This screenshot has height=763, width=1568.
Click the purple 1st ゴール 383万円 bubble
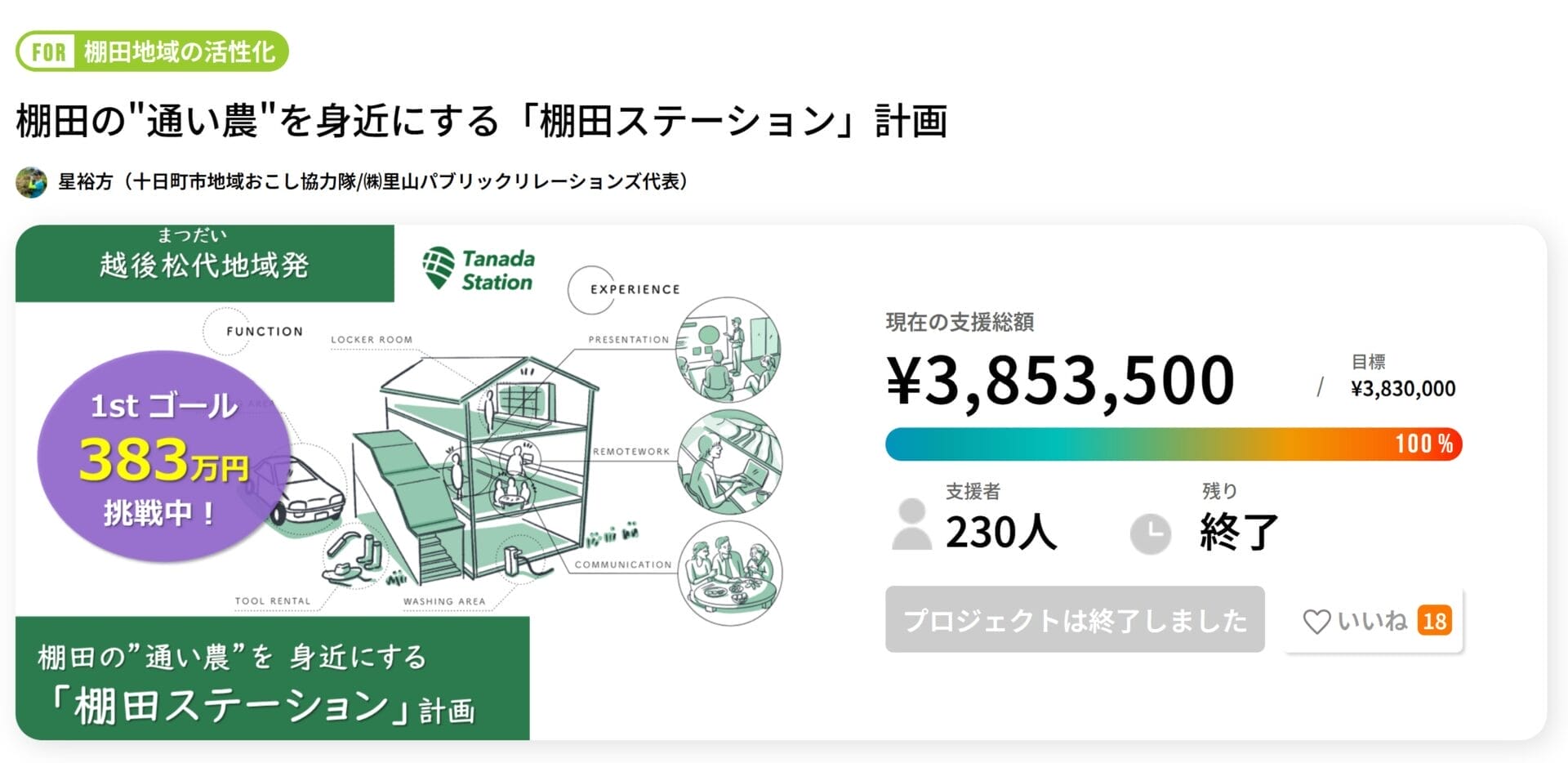coord(163,457)
